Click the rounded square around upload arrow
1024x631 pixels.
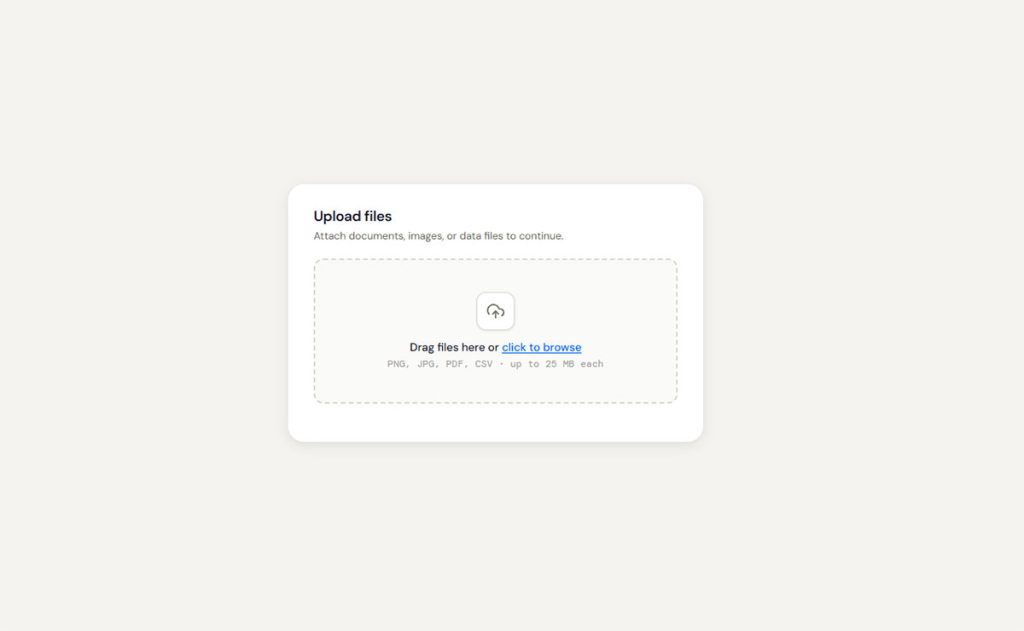click(495, 311)
